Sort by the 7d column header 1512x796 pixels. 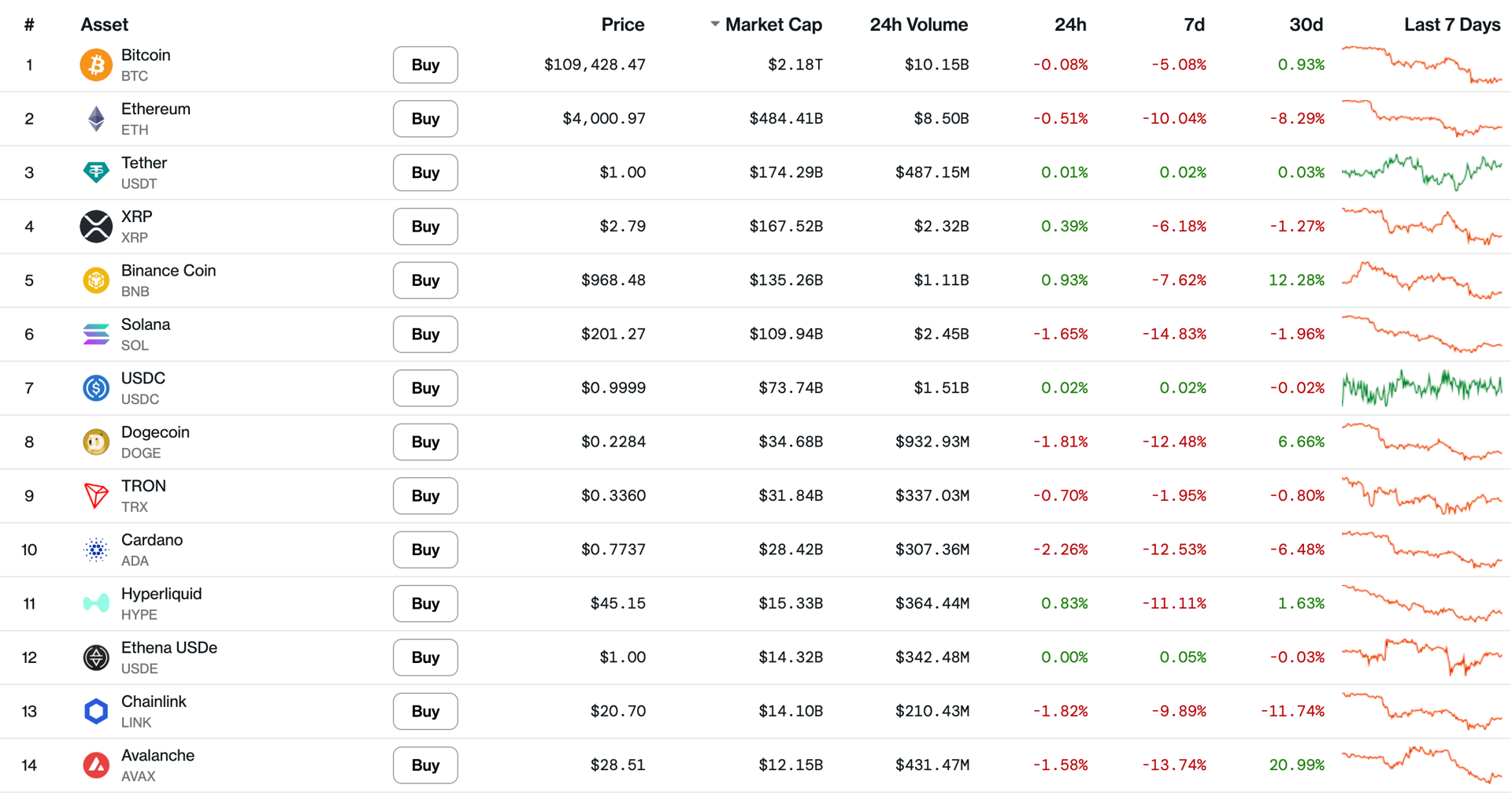(x=1194, y=24)
